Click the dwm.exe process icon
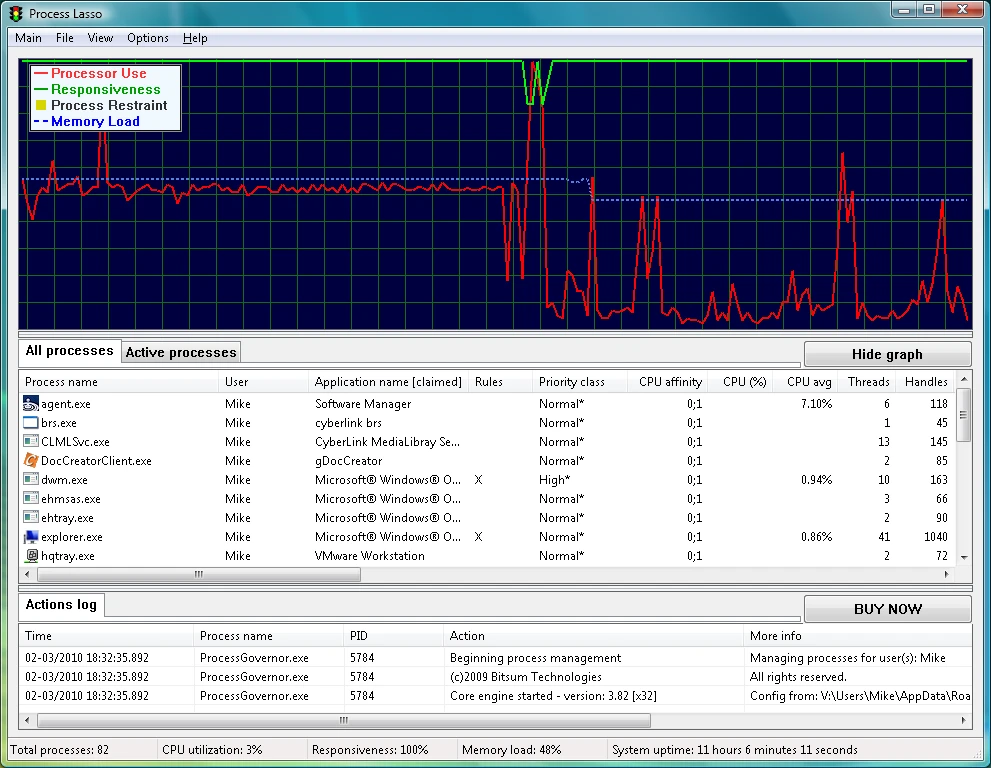The height and width of the screenshot is (768, 991). (32, 480)
